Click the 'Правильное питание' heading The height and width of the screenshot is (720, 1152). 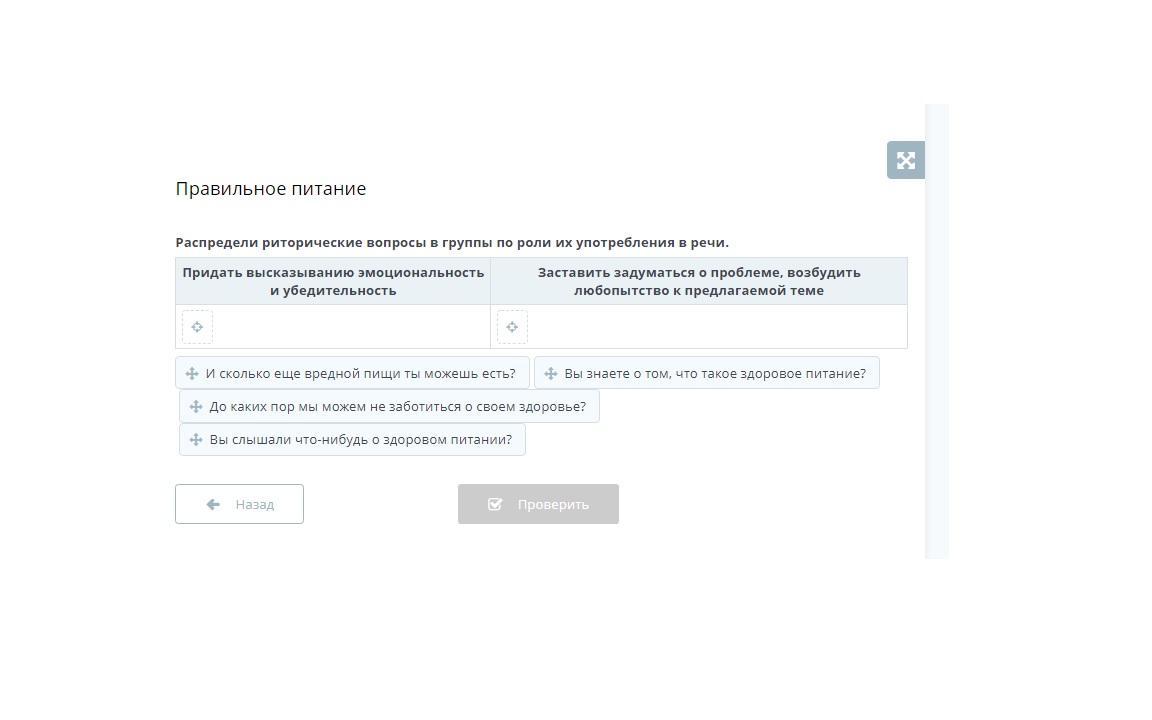pos(271,189)
